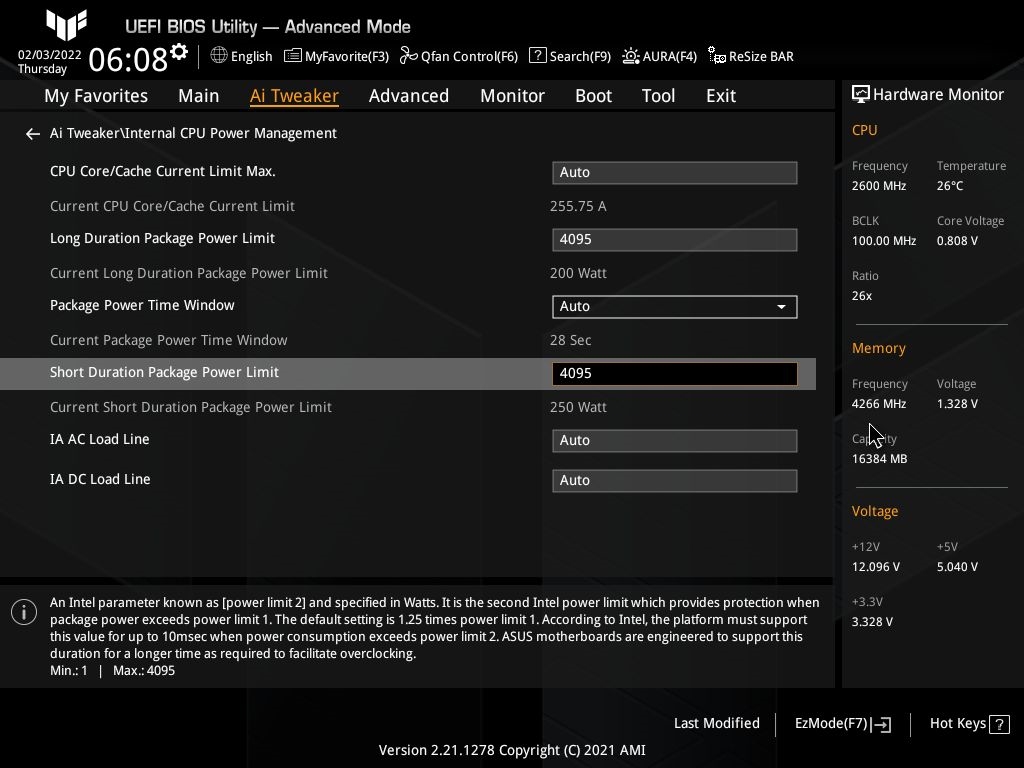This screenshot has height=768, width=1024.
Task: Open Search(F9)
Action: (570, 56)
